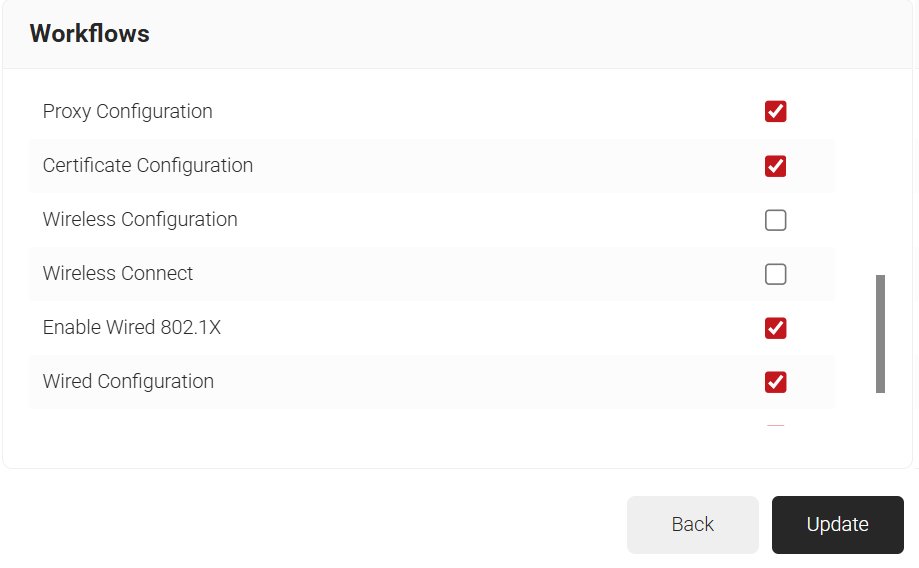Viewport: 919px width, 568px height.
Task: Select the Enable Wired 802.1X label
Action: click(131, 328)
